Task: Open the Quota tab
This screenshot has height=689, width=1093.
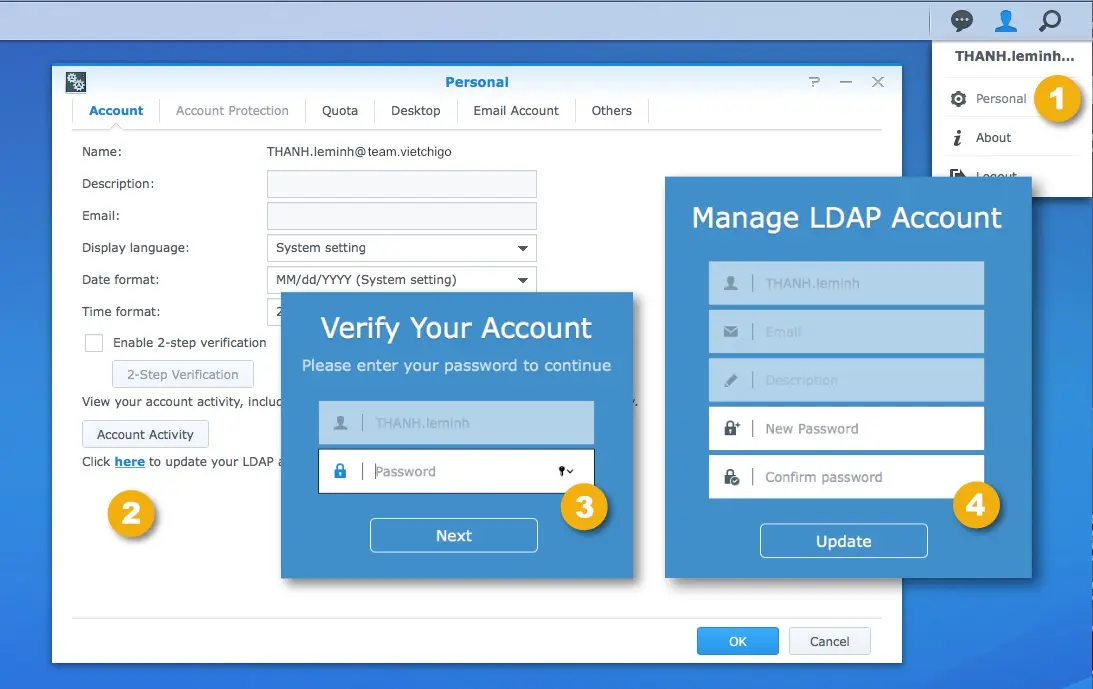Action: pos(339,111)
